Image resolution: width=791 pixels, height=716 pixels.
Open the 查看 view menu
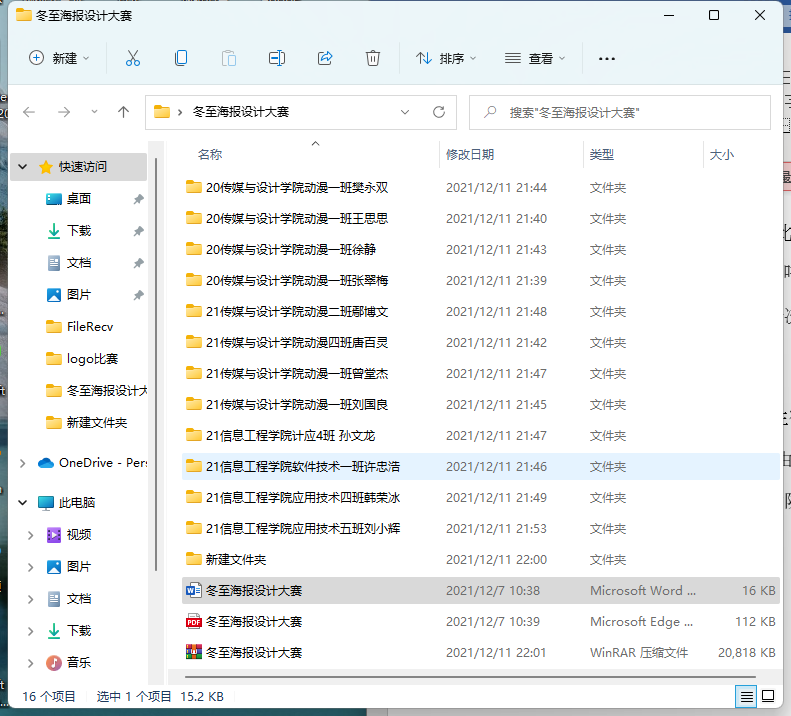pyautogui.click(x=536, y=58)
